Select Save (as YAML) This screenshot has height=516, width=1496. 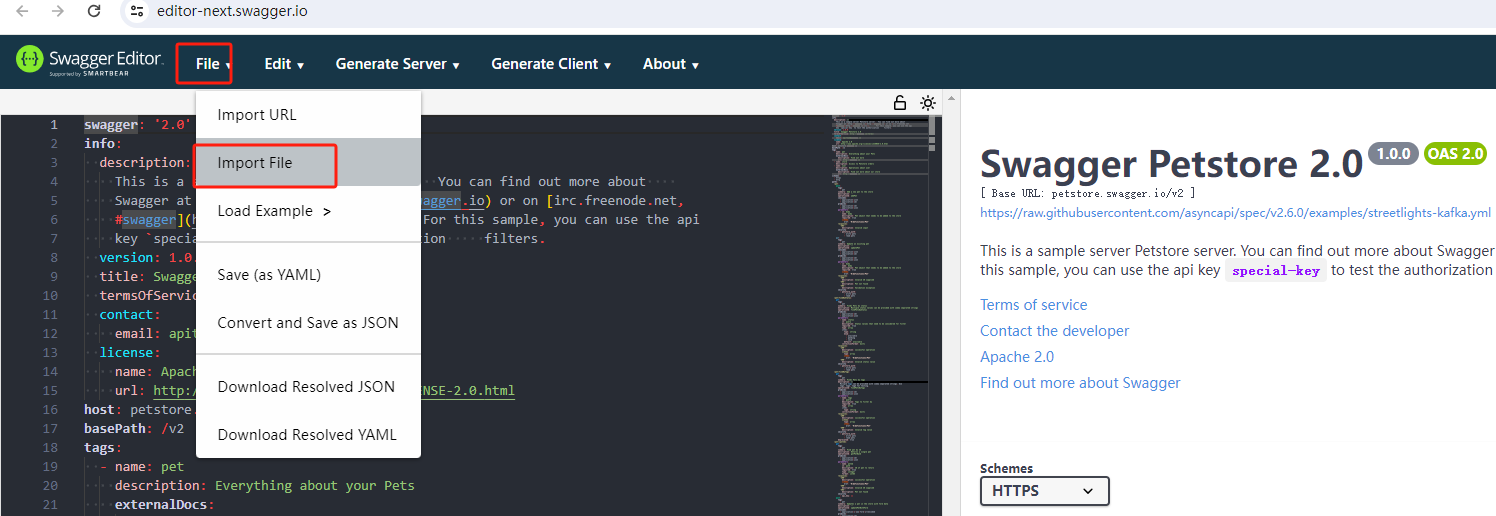point(308,275)
